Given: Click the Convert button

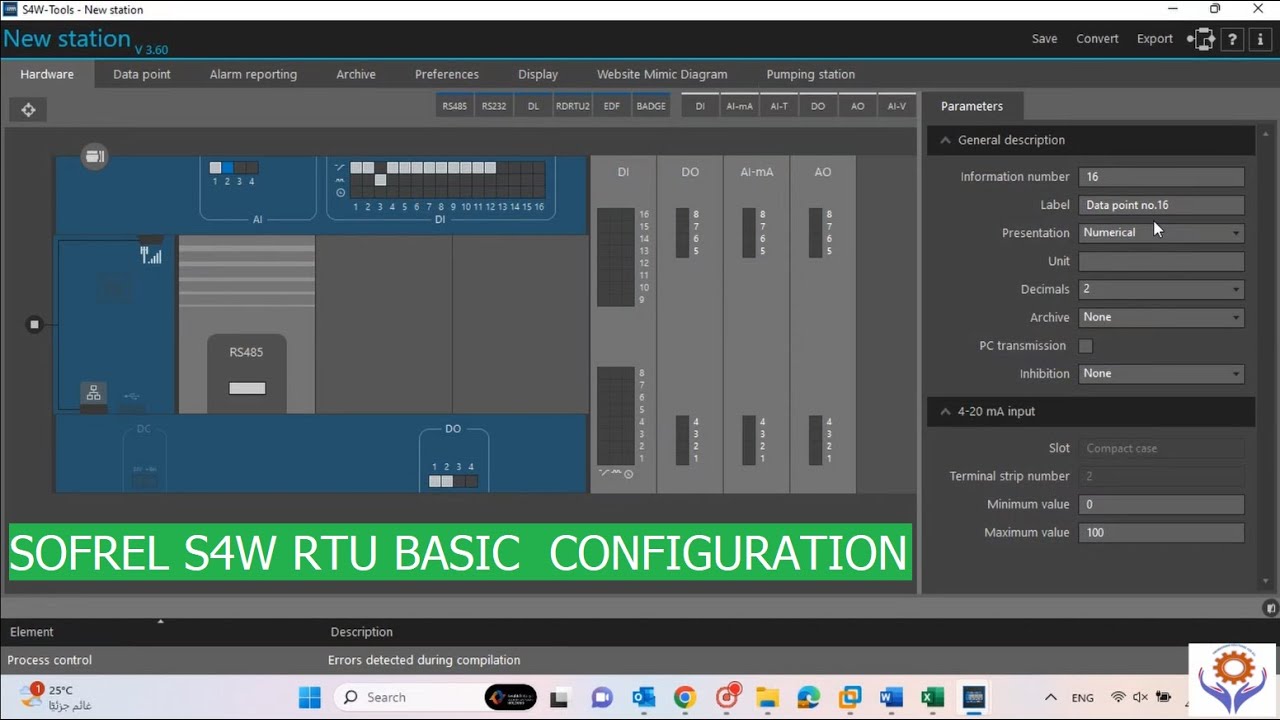Looking at the screenshot, I should click(x=1097, y=39).
